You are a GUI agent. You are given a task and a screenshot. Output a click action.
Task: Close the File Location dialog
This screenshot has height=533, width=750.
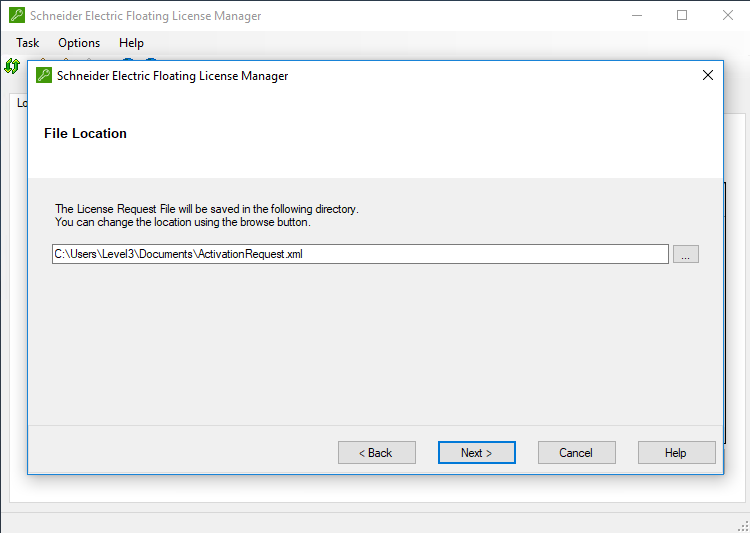point(707,75)
